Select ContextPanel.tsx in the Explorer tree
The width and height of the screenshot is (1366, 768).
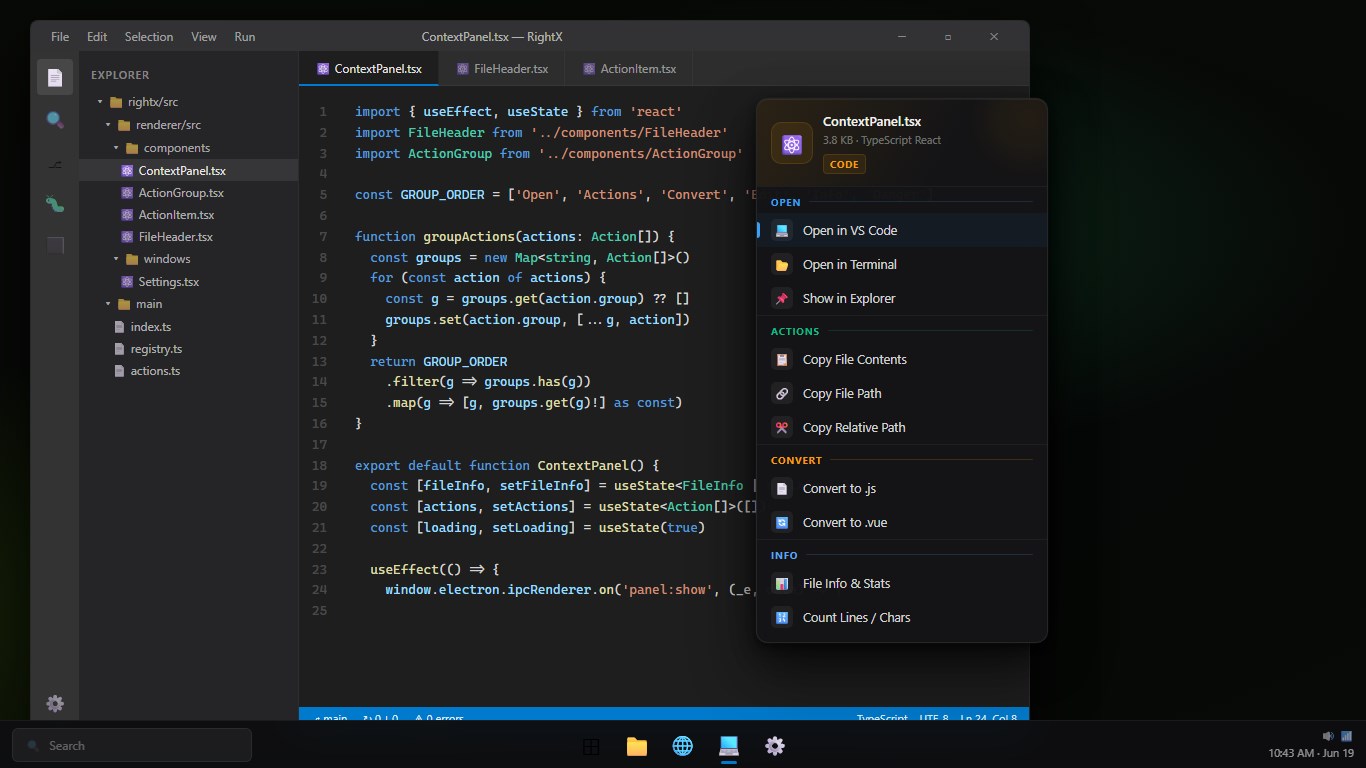[189, 171]
